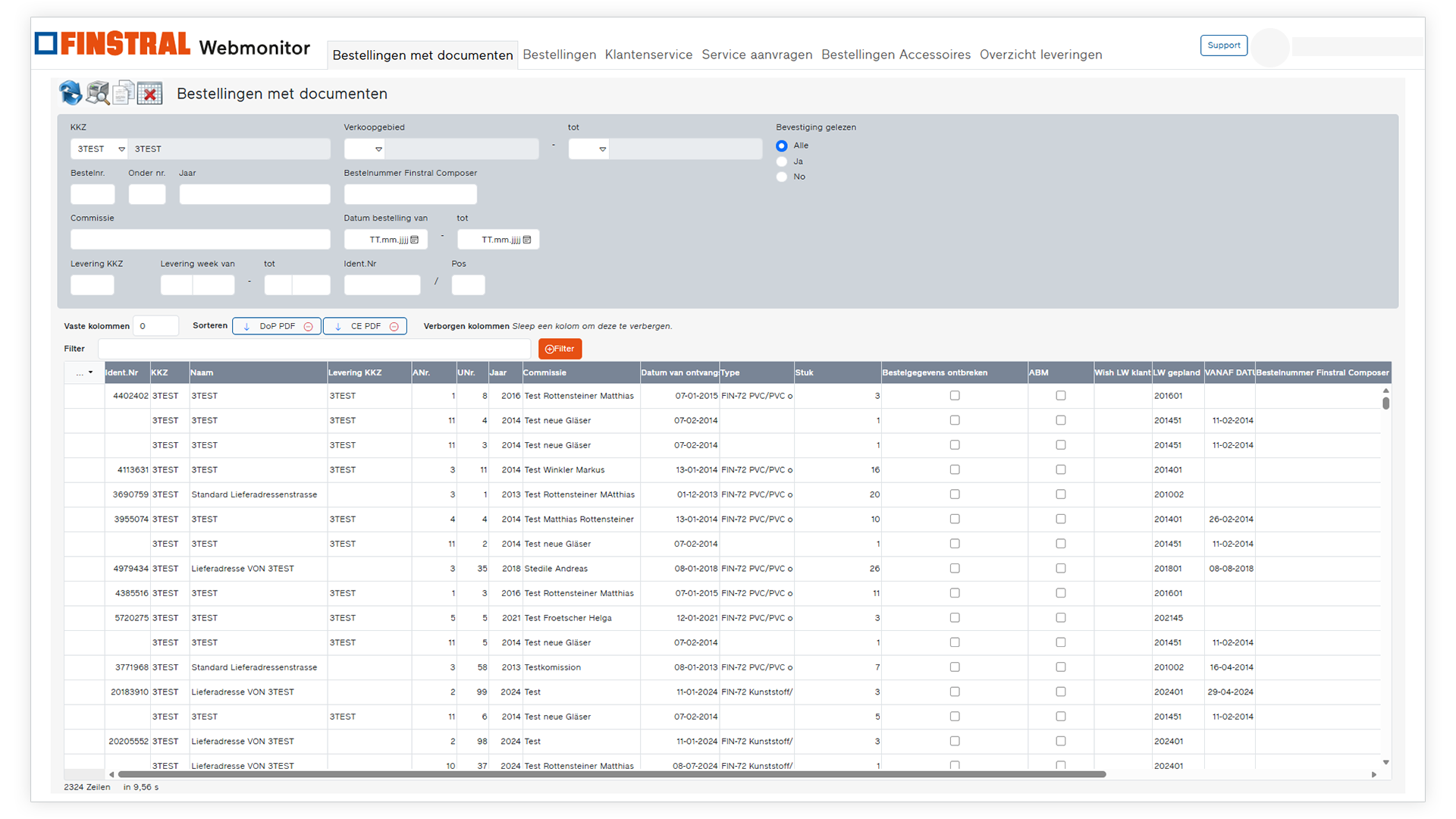Viewport: 1456px width, 819px height.
Task: Focus the Bestelnummer Finstral Composer input
Action: coord(410,194)
